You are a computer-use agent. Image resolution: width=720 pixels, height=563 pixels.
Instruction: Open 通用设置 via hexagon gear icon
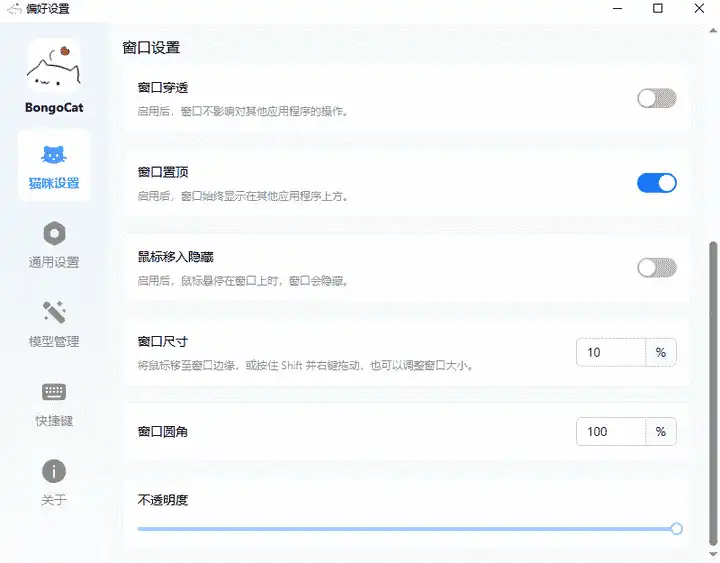pos(54,234)
